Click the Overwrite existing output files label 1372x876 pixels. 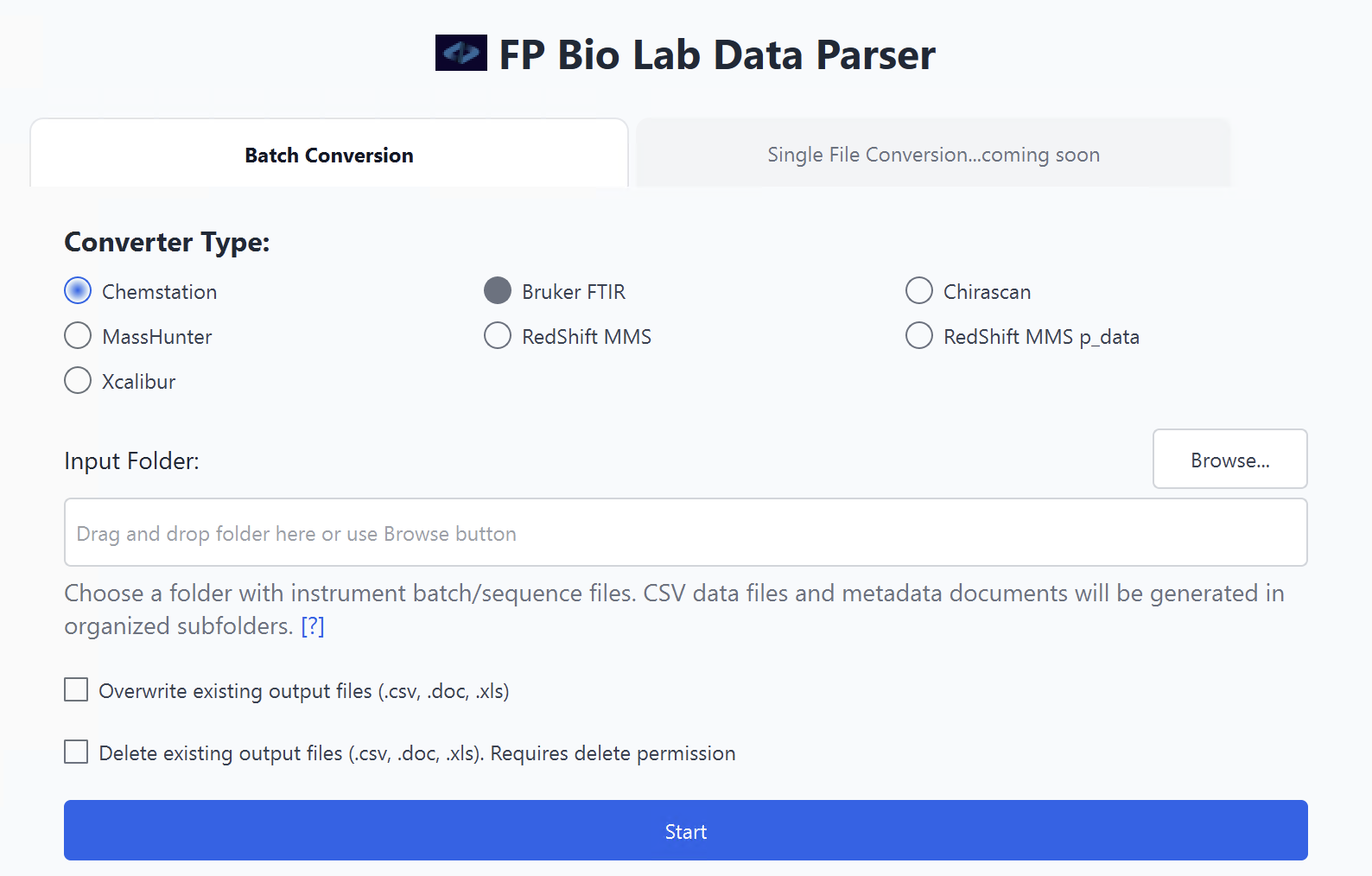pos(304,691)
